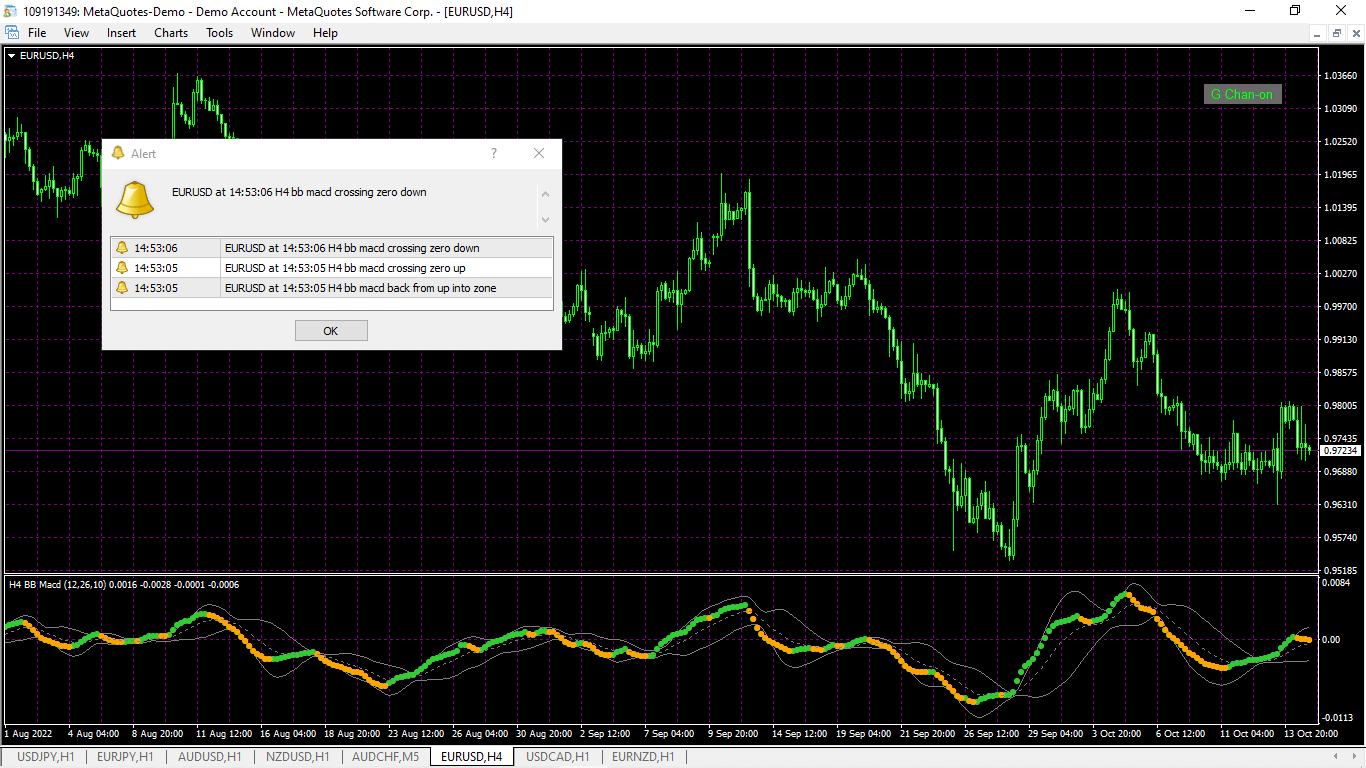
Task: Click the -0.0113 value on indicator scale
Action: pyautogui.click(x=1338, y=717)
